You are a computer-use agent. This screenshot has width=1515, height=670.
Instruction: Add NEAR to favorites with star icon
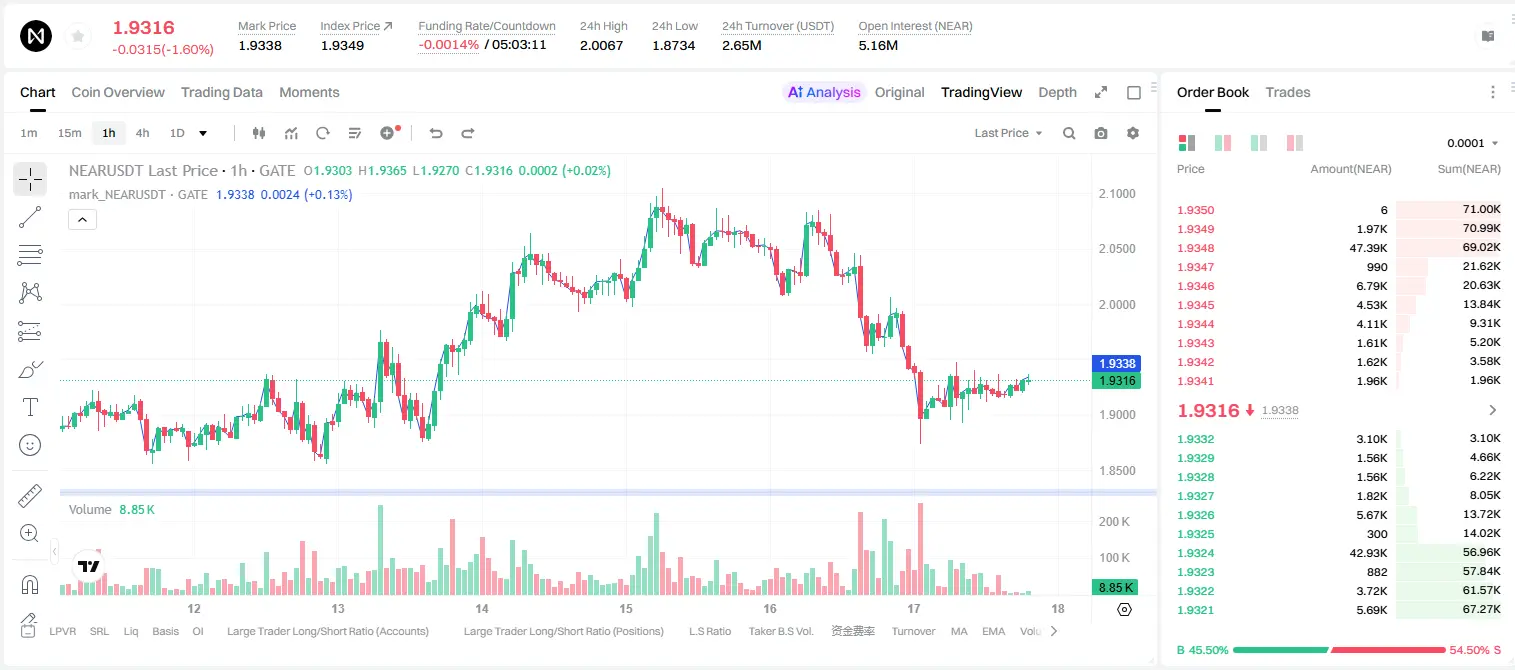tap(78, 37)
